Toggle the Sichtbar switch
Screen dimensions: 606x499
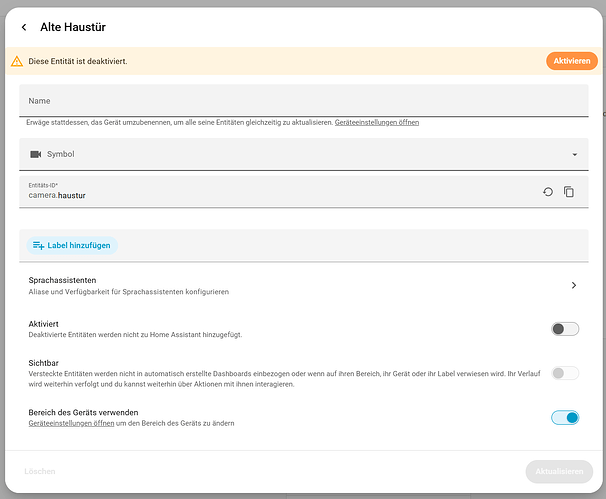pos(565,373)
